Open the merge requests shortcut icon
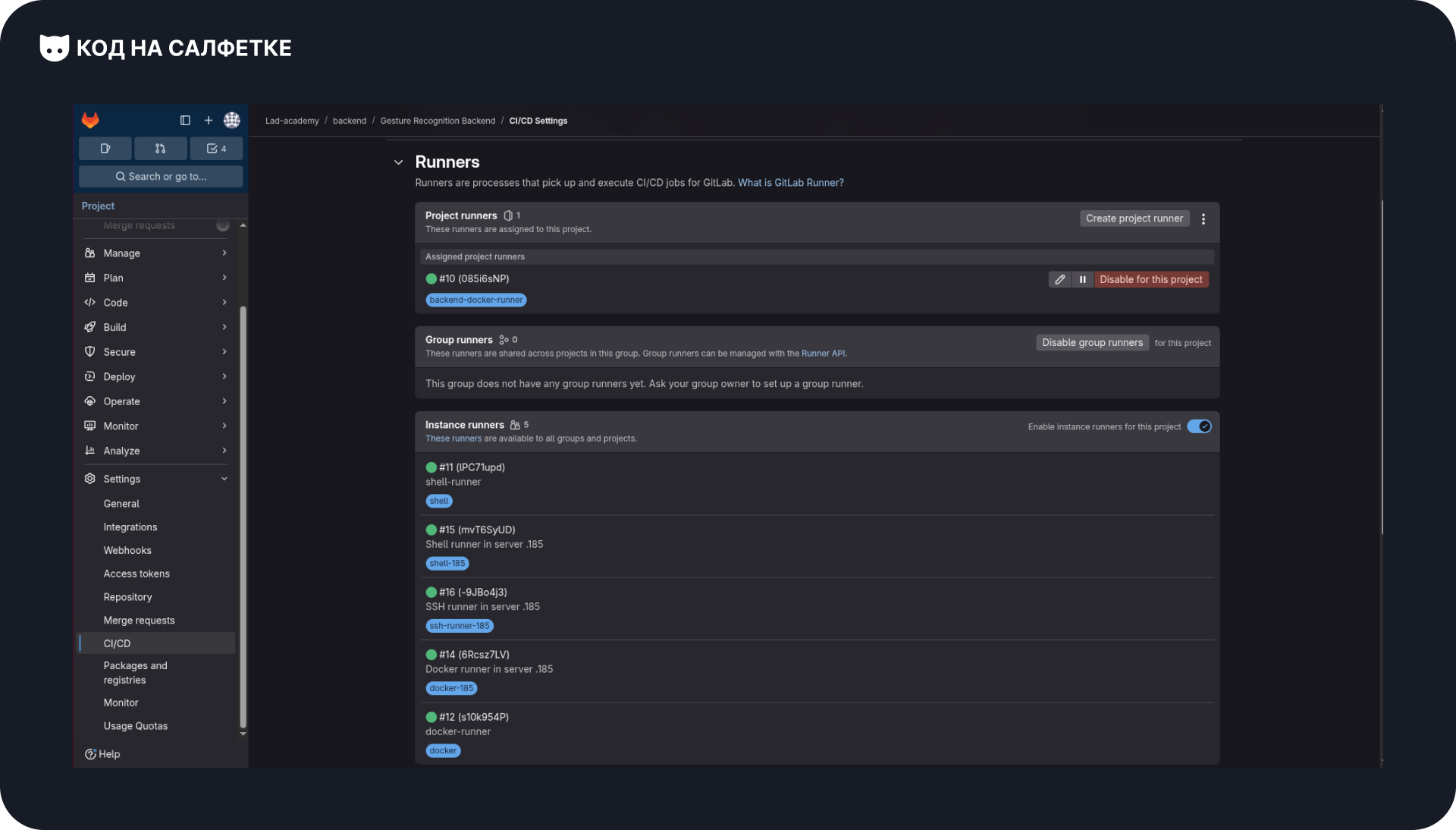 (x=160, y=149)
